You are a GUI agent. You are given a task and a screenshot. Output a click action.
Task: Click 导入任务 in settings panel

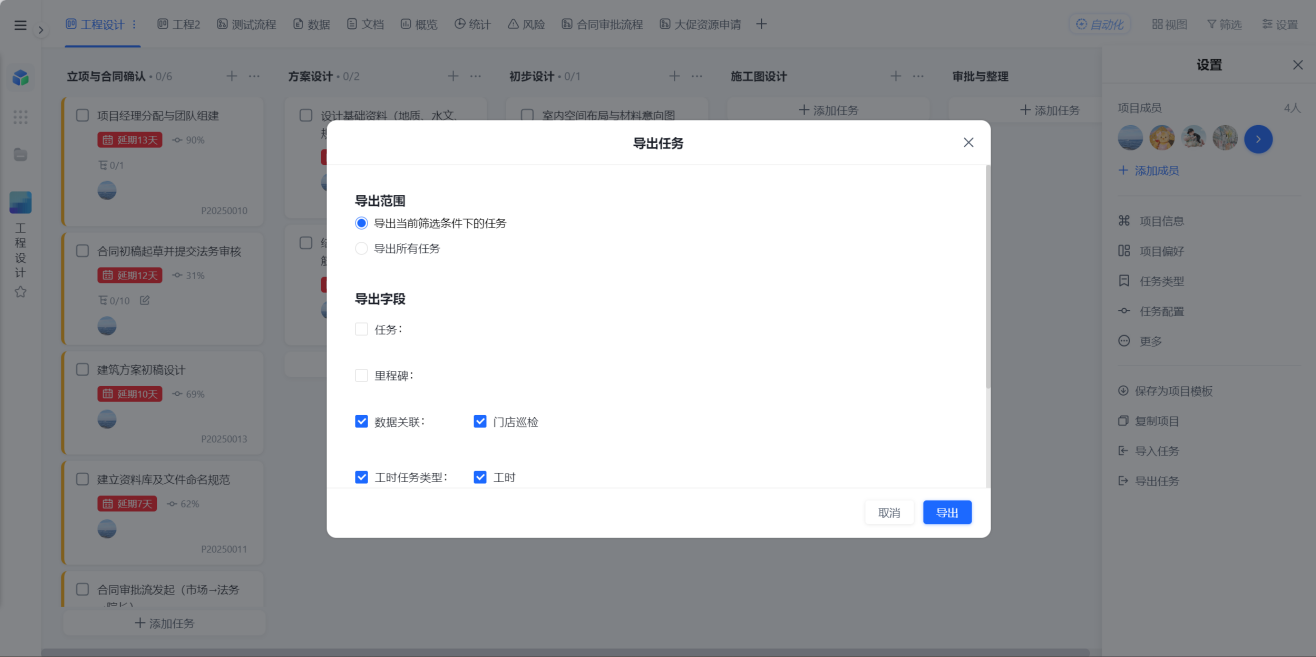pyautogui.click(x=1149, y=451)
